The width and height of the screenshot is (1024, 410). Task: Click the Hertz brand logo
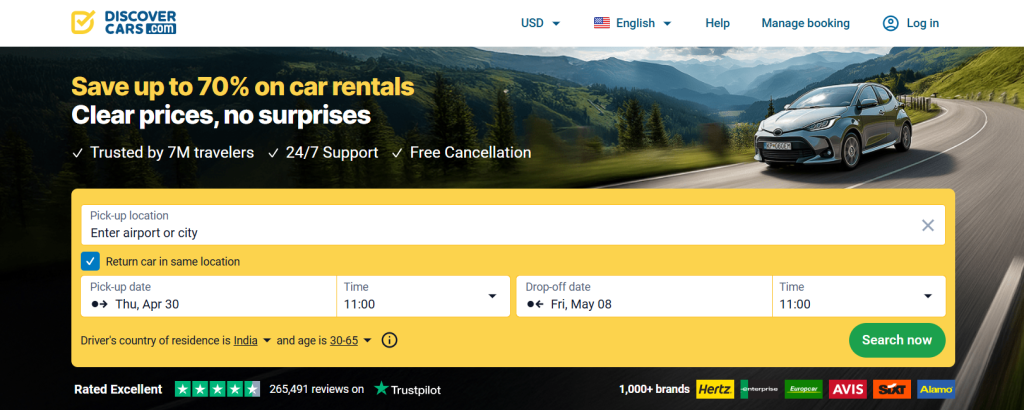coord(715,389)
